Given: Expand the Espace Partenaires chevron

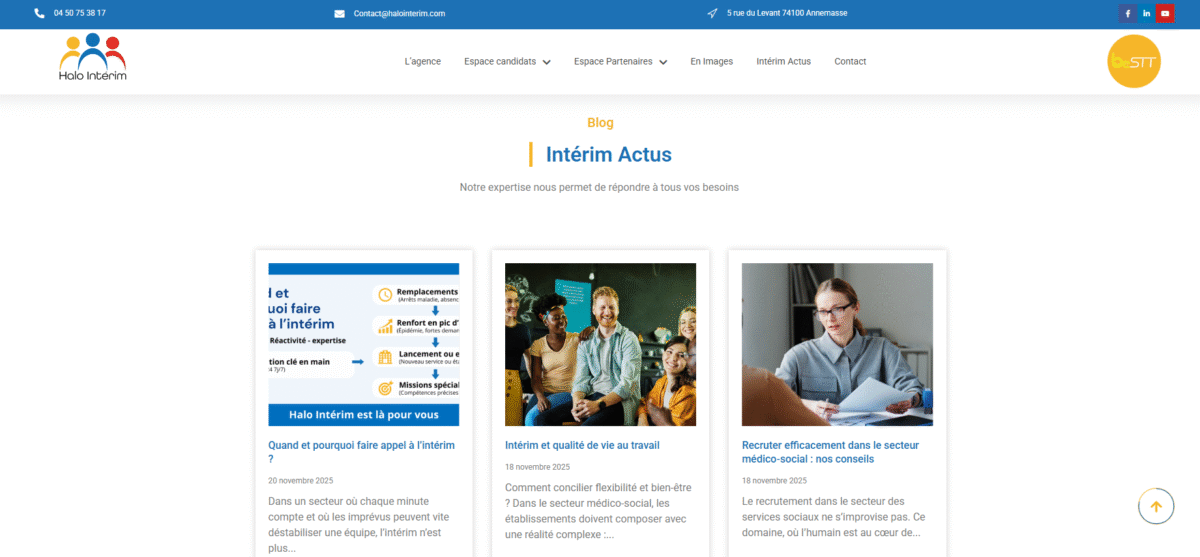Looking at the screenshot, I should (x=663, y=62).
